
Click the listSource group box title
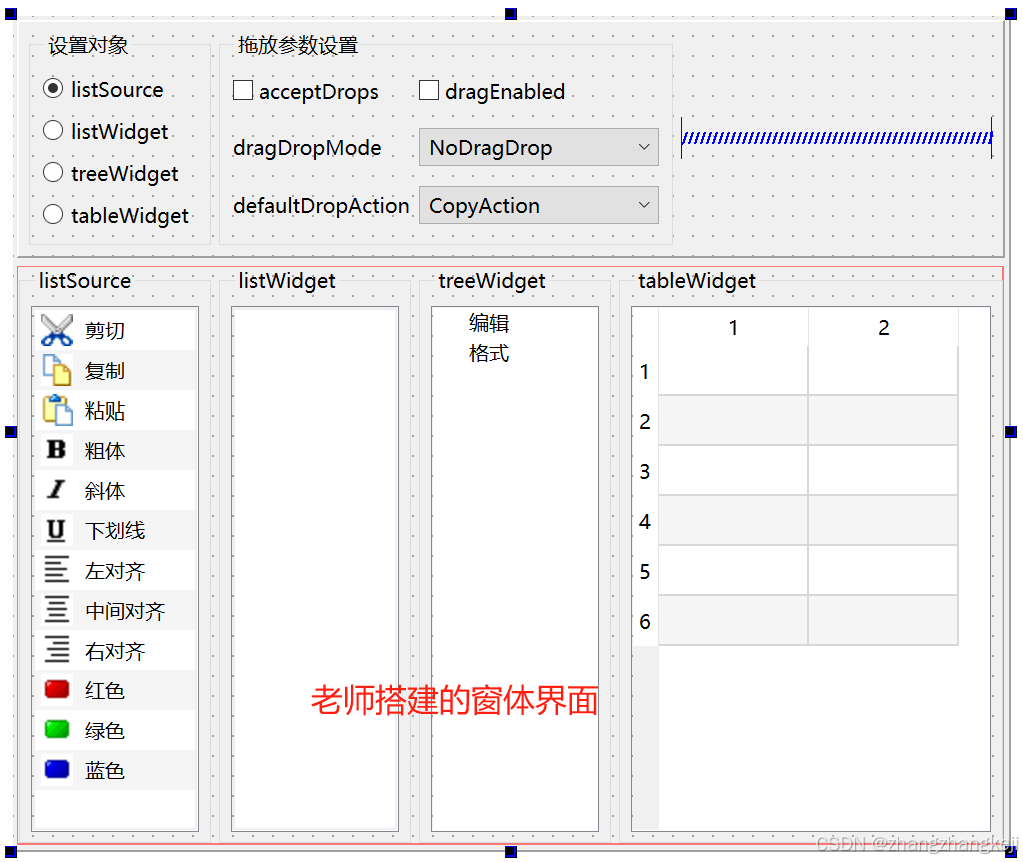tap(85, 281)
